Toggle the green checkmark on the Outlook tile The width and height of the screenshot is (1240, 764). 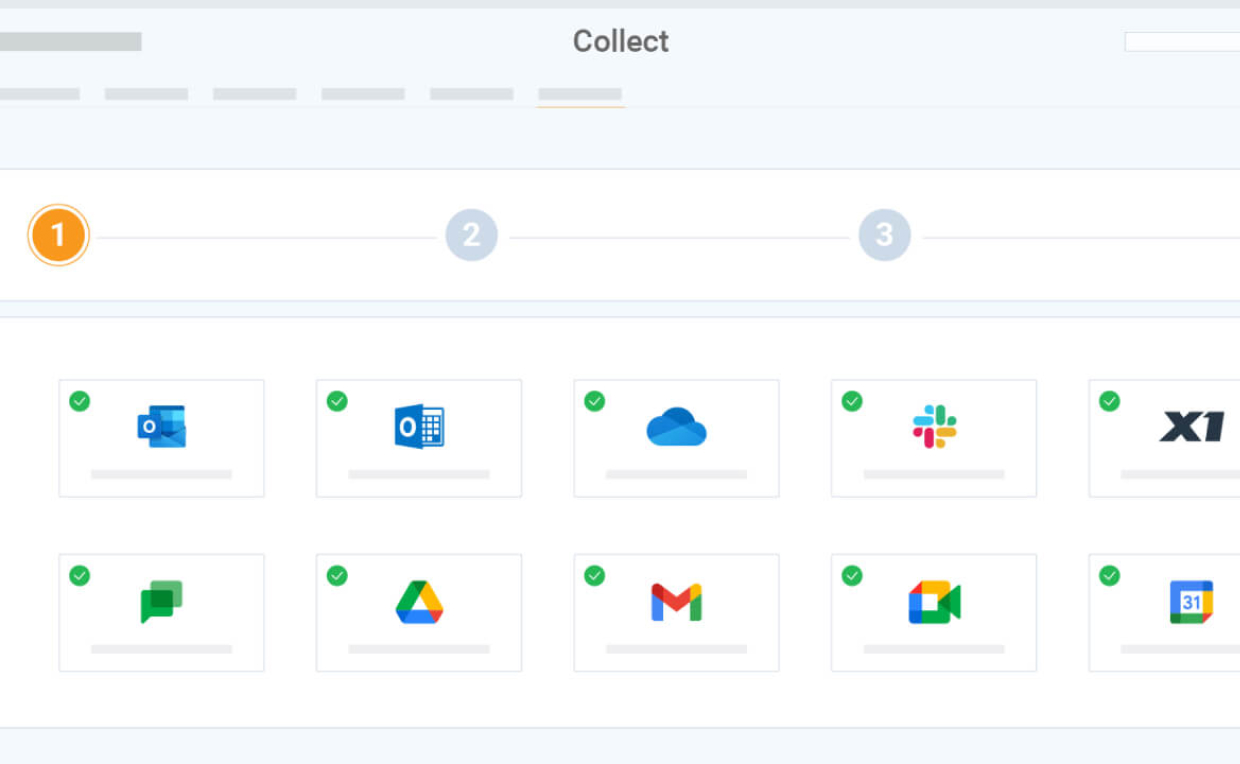pyautogui.click(x=80, y=401)
